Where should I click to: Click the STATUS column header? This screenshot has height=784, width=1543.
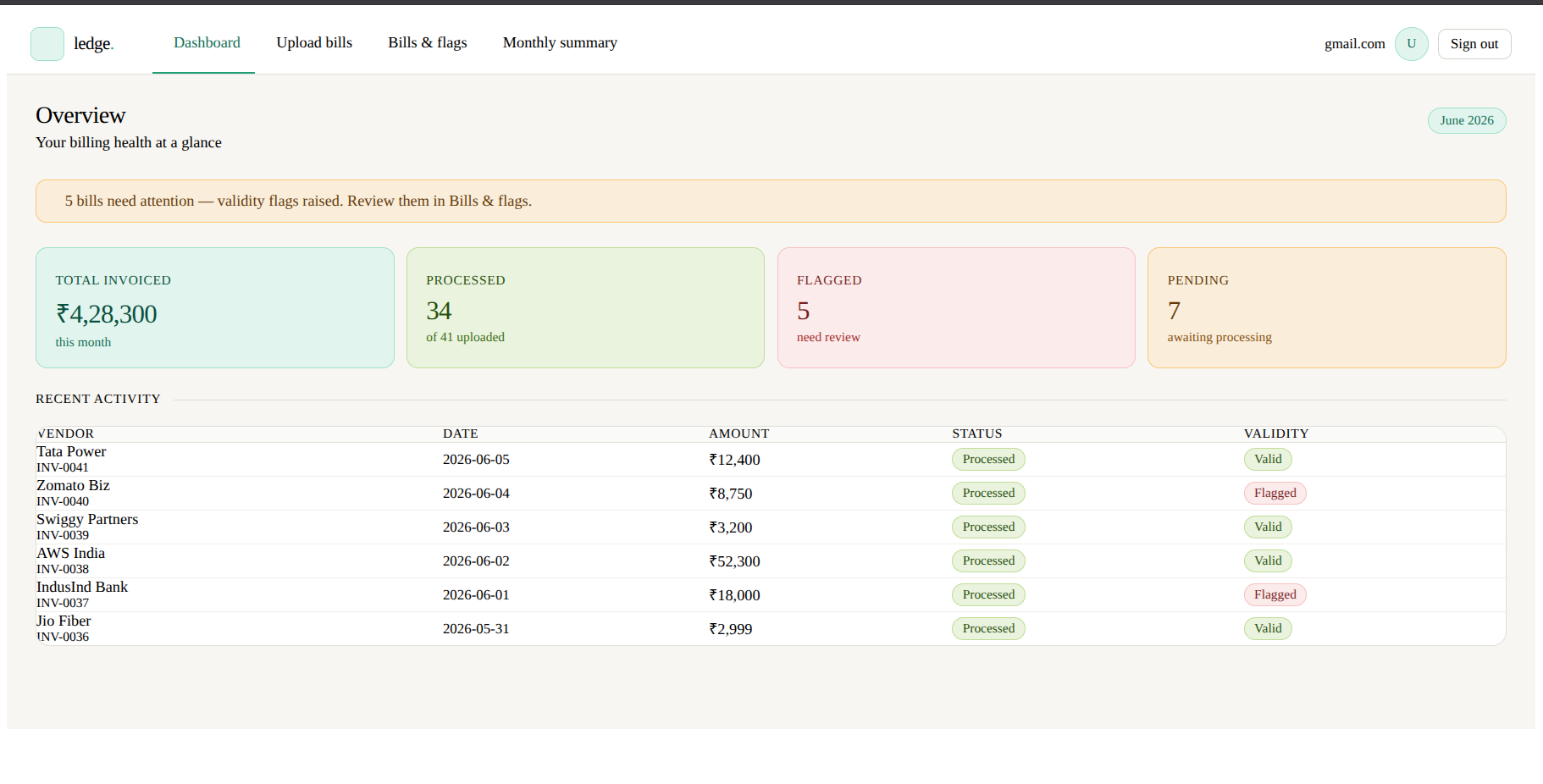point(977,433)
